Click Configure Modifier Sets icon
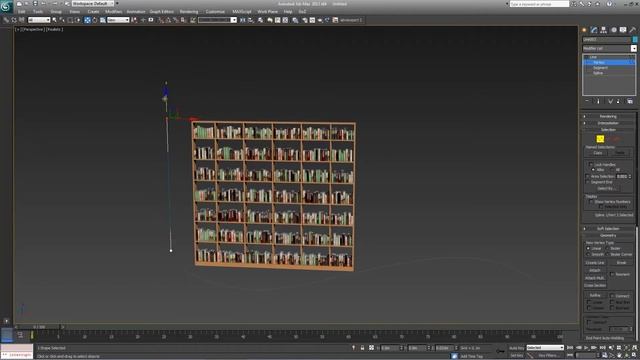Viewport: 640px width, 360px height. pos(630,101)
